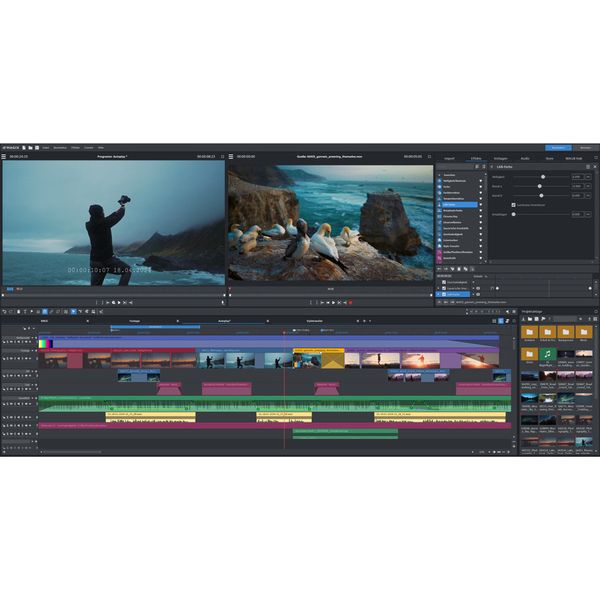The height and width of the screenshot is (600, 600).
Task: Click the chain link icon in timeline toolbar
Action: (52, 312)
